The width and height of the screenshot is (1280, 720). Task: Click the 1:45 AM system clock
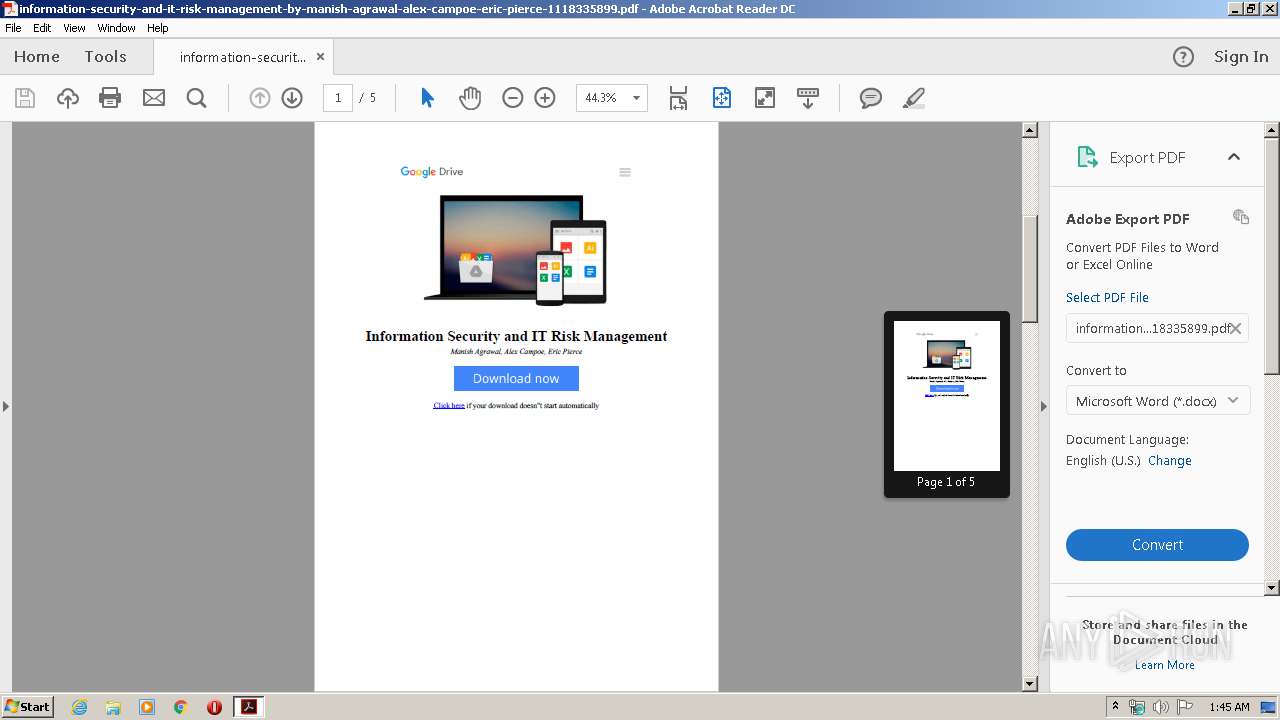click(1229, 707)
